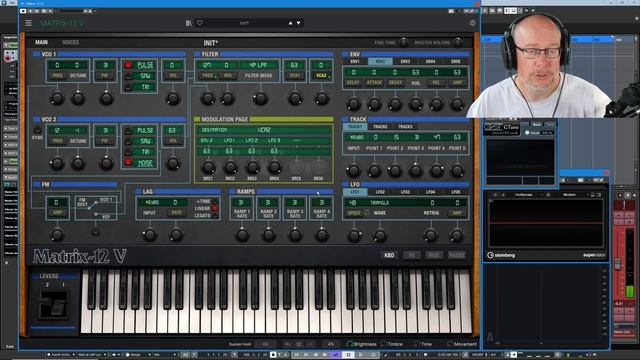Open the LFO wave TRIANGLE selector
Image resolution: width=640 pixels, height=360 pixels.
(379, 203)
